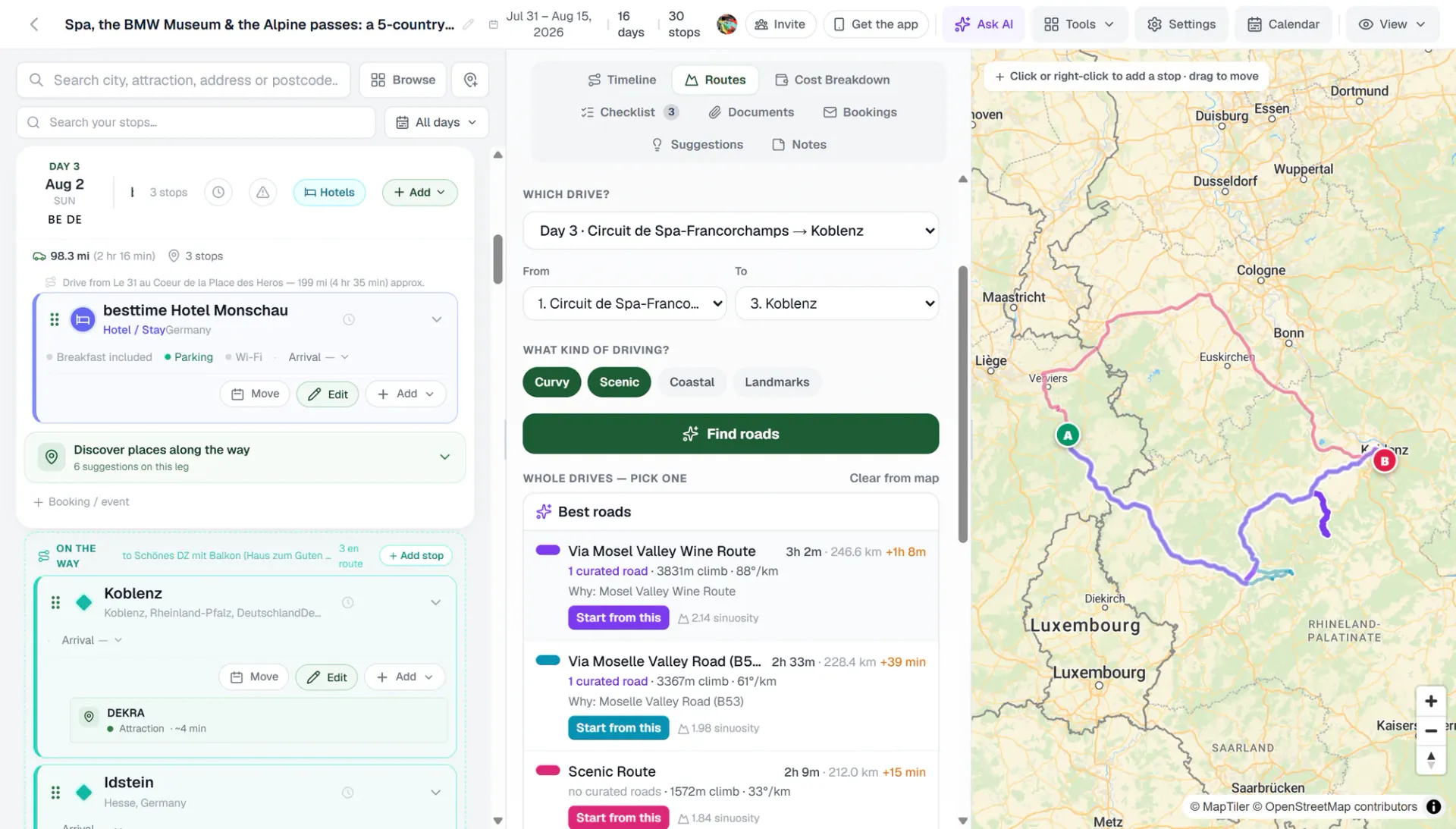This screenshot has height=829, width=1456.
Task: Click map marker A start point
Action: 1068,435
